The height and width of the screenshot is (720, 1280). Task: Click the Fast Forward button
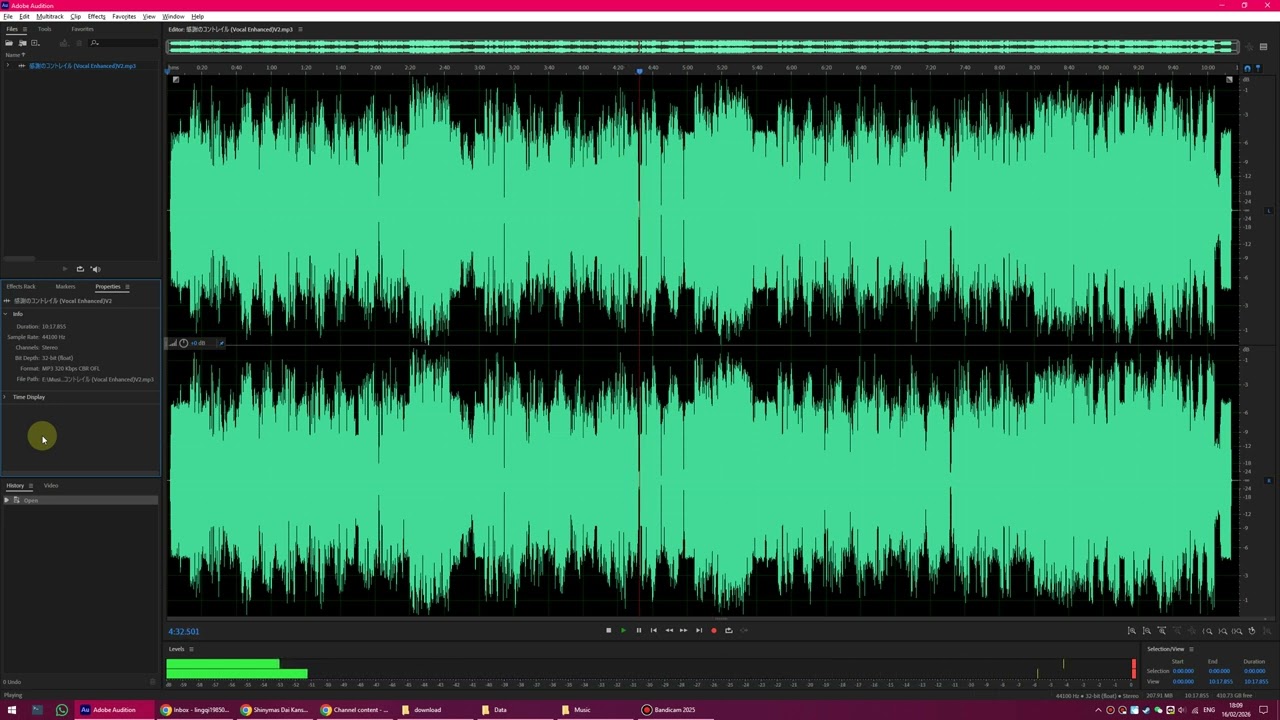click(x=683, y=631)
